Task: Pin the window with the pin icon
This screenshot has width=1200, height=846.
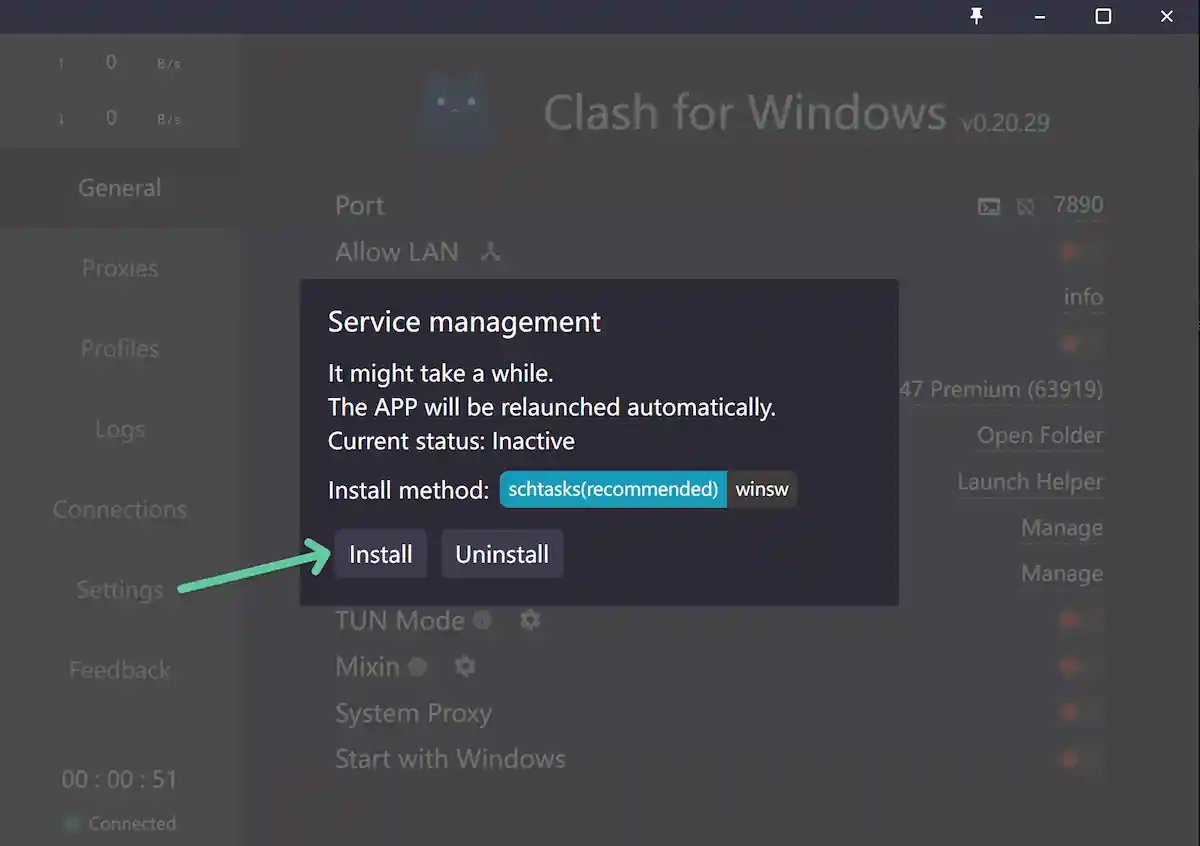Action: 976,16
